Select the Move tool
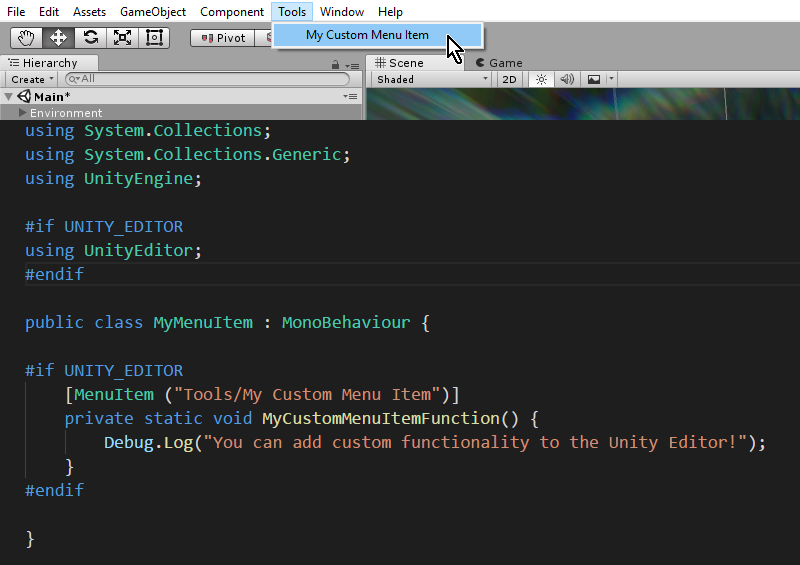Screen dimensions: 800x565 coord(58,38)
